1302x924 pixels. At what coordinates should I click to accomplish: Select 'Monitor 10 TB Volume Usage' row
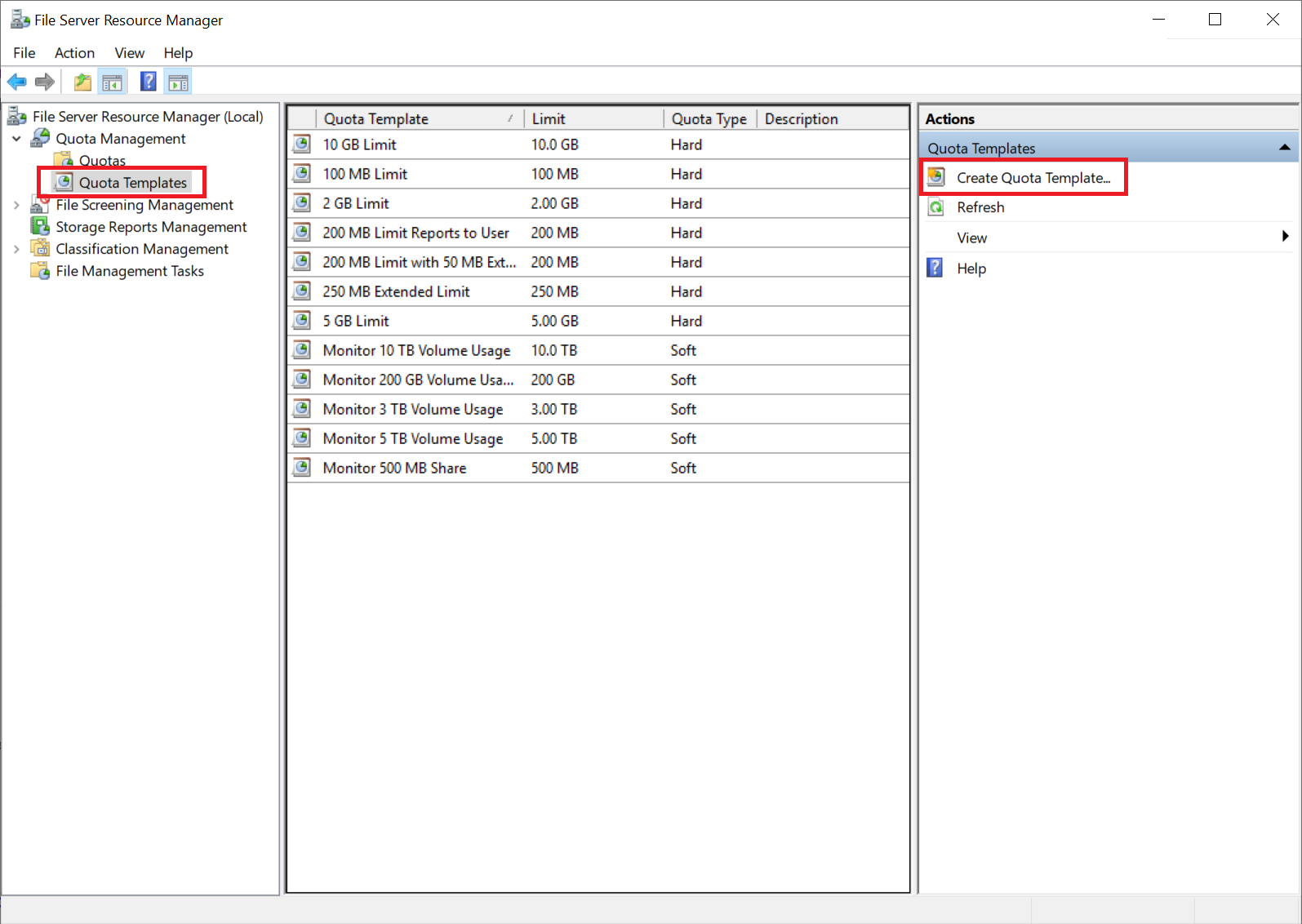pos(598,350)
